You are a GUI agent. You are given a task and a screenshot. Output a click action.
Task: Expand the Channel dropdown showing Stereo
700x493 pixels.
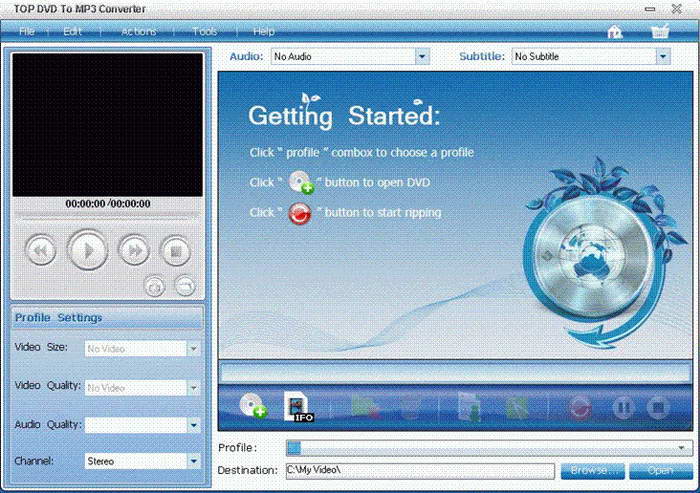(x=194, y=461)
